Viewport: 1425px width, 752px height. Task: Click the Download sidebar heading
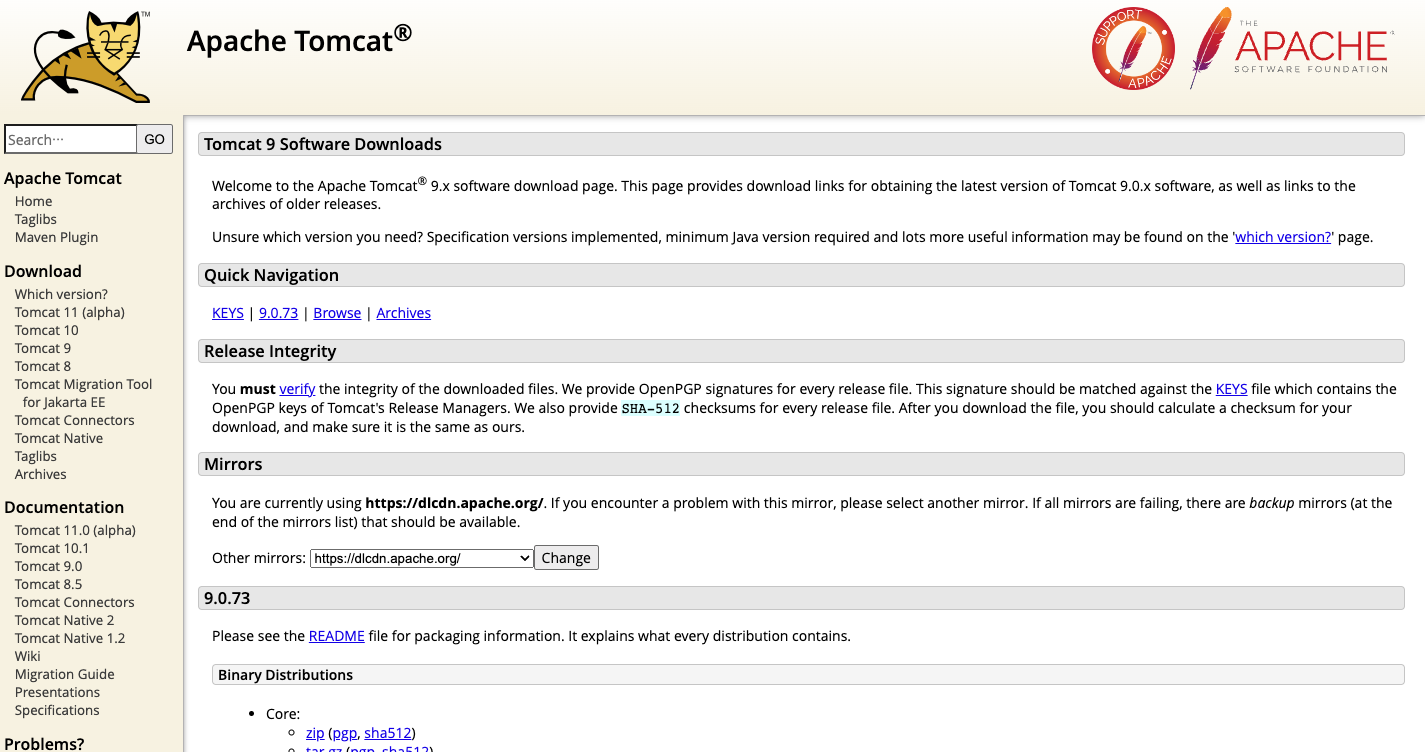click(x=43, y=271)
